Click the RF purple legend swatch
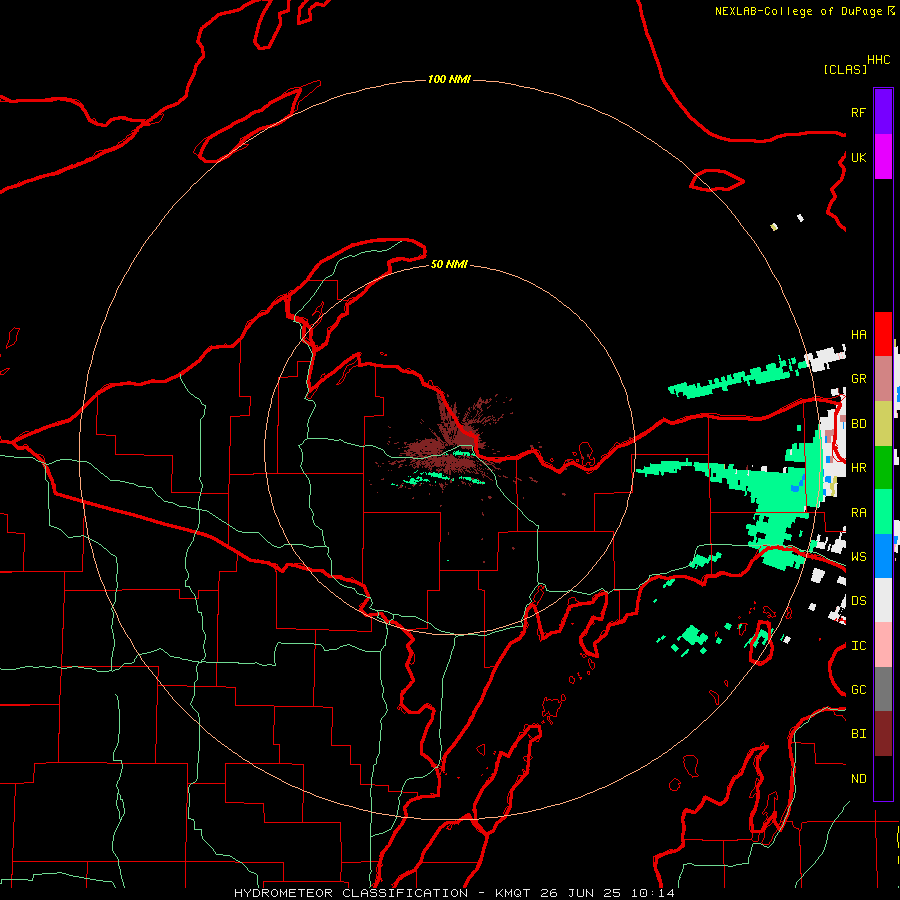 (883, 111)
